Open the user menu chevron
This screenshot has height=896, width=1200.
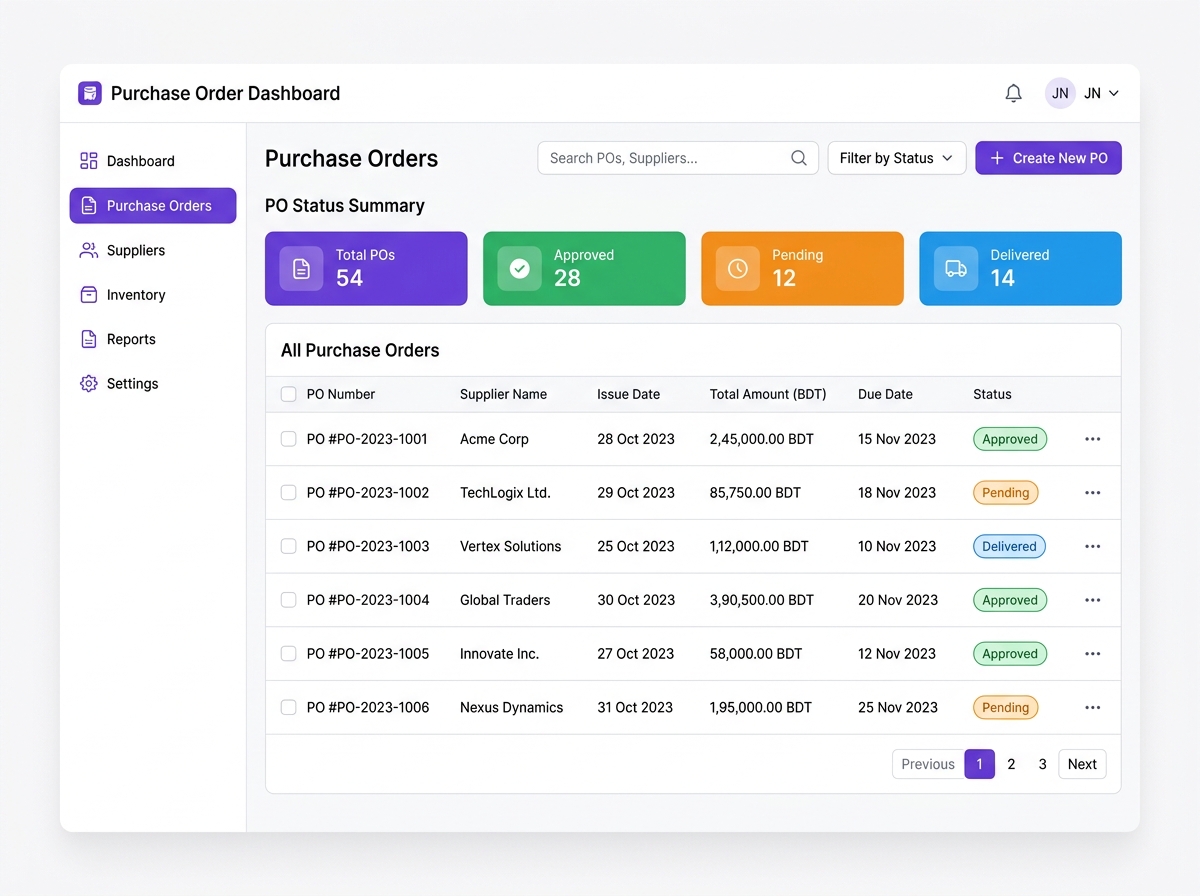click(x=1114, y=93)
